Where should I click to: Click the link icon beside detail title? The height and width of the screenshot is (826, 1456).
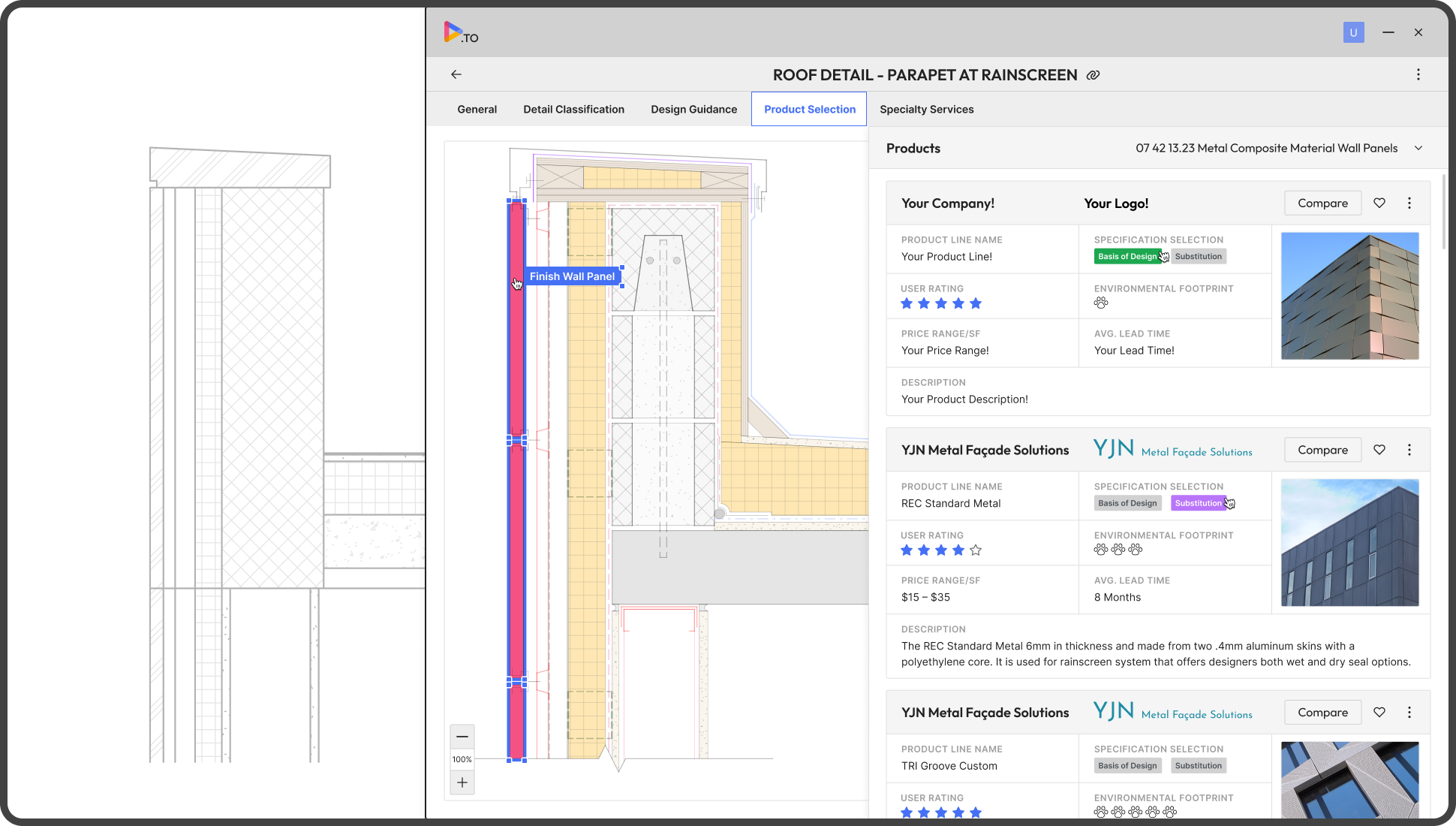pyautogui.click(x=1094, y=75)
